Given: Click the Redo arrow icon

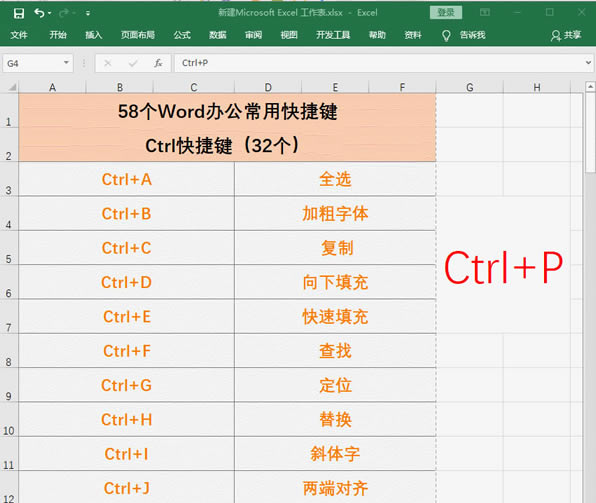Looking at the screenshot, I should click(63, 13).
